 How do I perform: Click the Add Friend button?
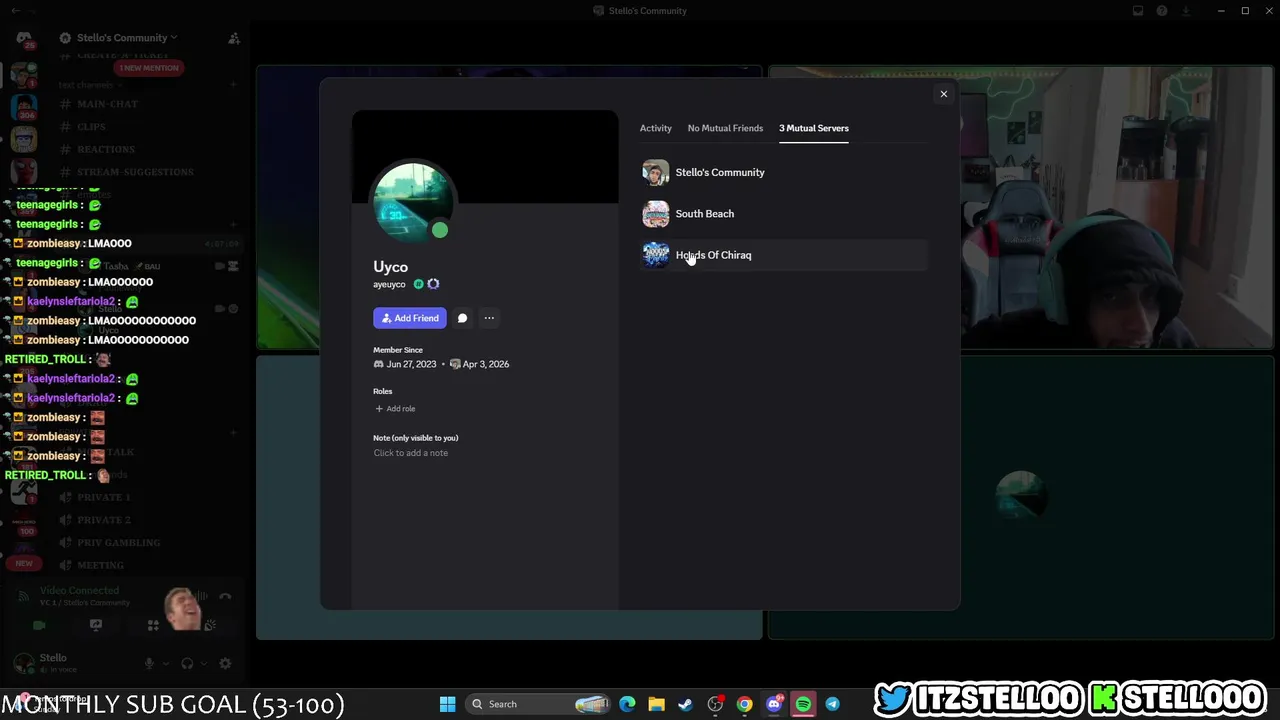410,318
